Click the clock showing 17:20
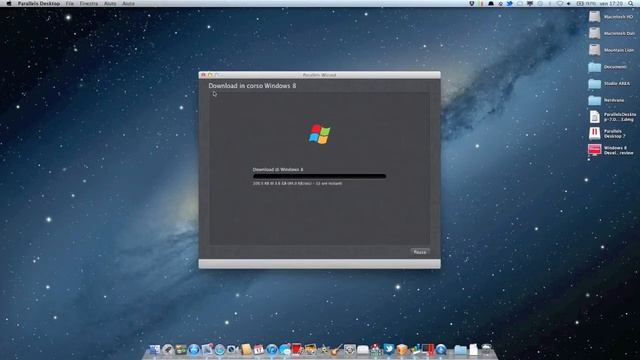The width and height of the screenshot is (640, 360). [611, 4]
